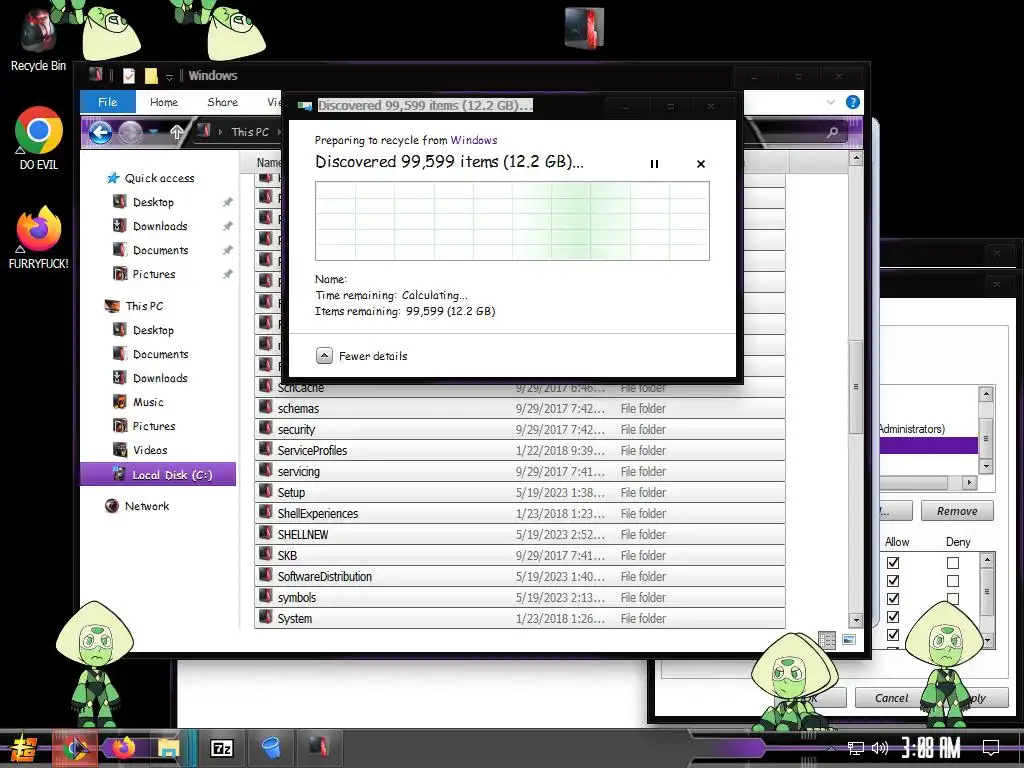Toggle first Deny checkbox in permissions
This screenshot has height=768, width=1024.
pyautogui.click(x=953, y=562)
